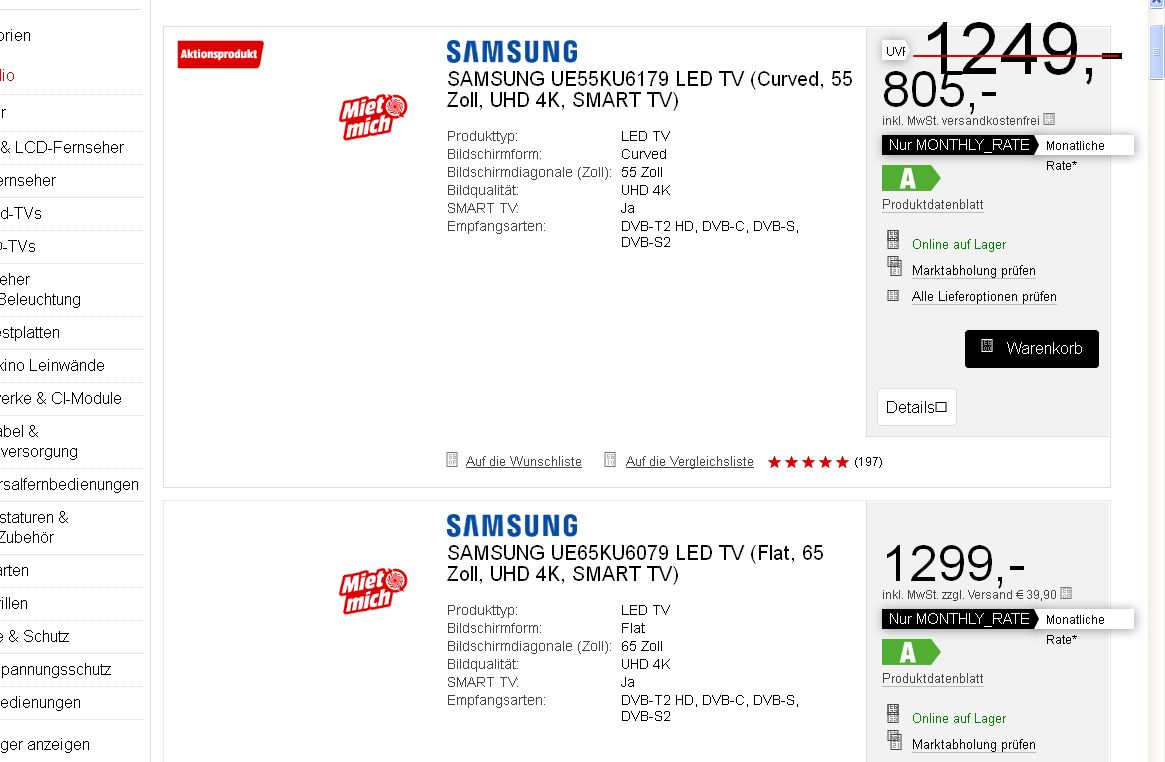Click Samsung logo of the UE55KU6179 listing
1165x762 pixels.
pyautogui.click(x=512, y=51)
